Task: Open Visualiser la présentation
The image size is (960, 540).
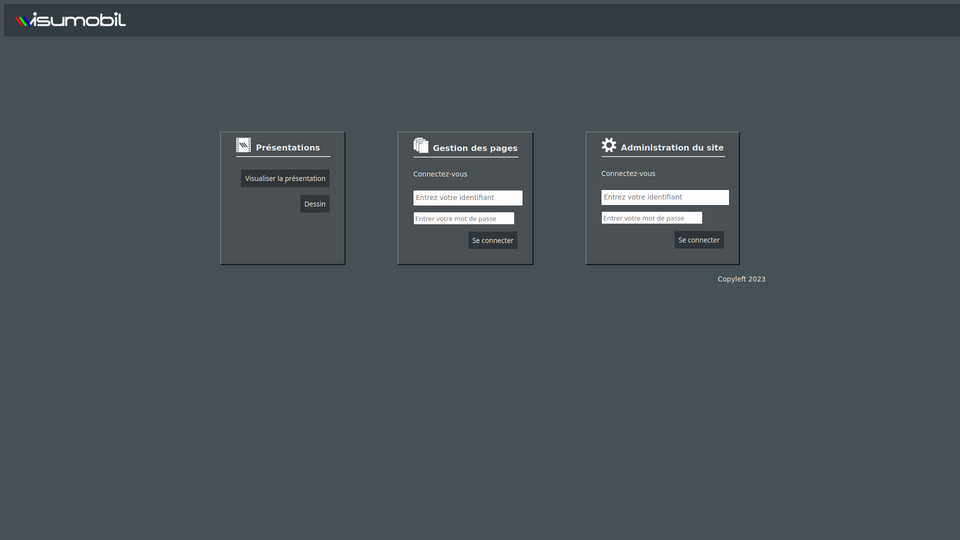Action: click(x=285, y=178)
